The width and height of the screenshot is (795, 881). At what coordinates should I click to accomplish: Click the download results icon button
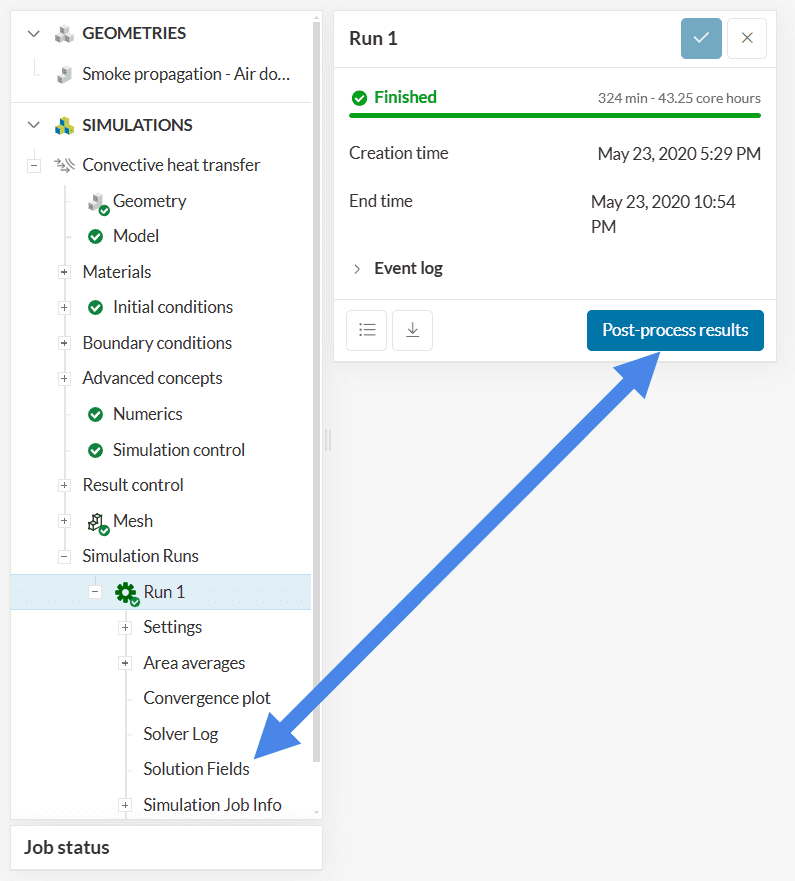click(412, 330)
